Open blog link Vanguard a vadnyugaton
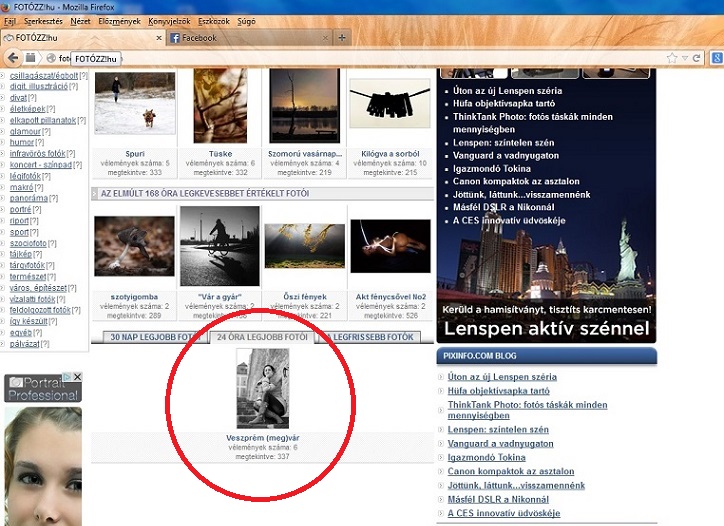The image size is (724, 526). (x=501, y=443)
